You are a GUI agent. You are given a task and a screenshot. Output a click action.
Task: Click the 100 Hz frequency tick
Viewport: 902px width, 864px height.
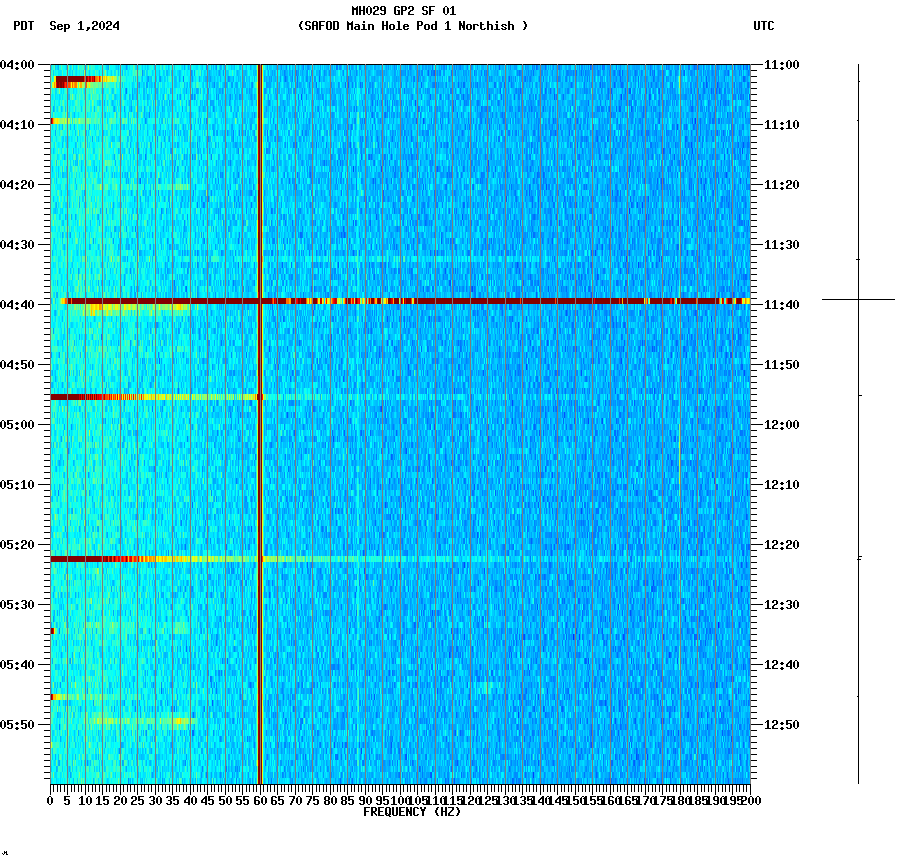click(401, 801)
